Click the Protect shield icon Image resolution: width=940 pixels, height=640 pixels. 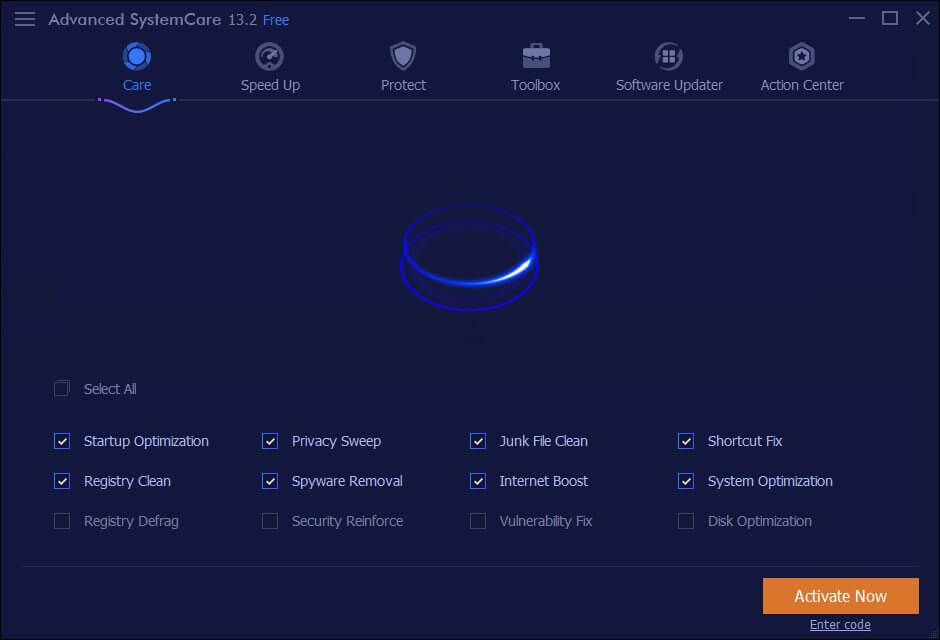[x=403, y=56]
